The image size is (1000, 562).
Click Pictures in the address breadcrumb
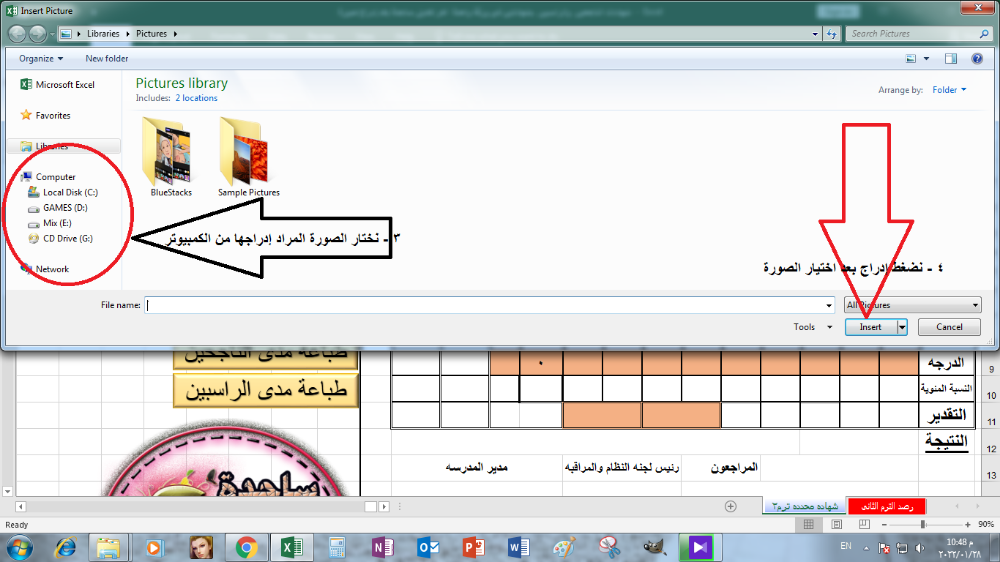pyautogui.click(x=151, y=34)
